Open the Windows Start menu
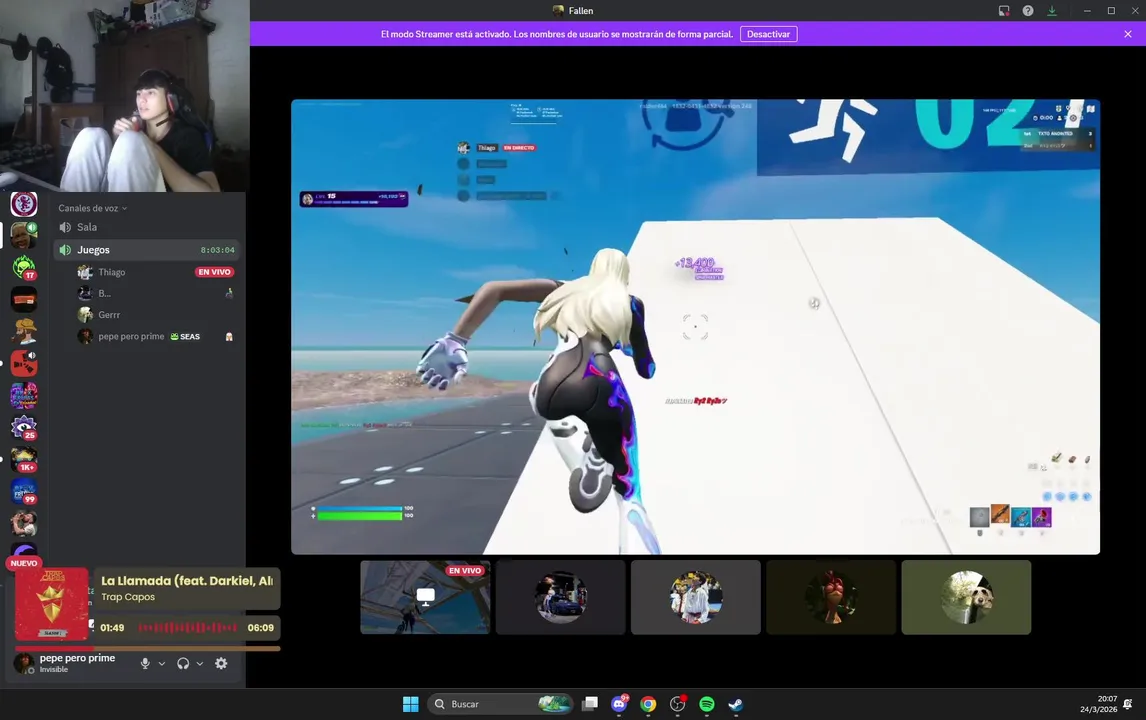 pyautogui.click(x=411, y=704)
